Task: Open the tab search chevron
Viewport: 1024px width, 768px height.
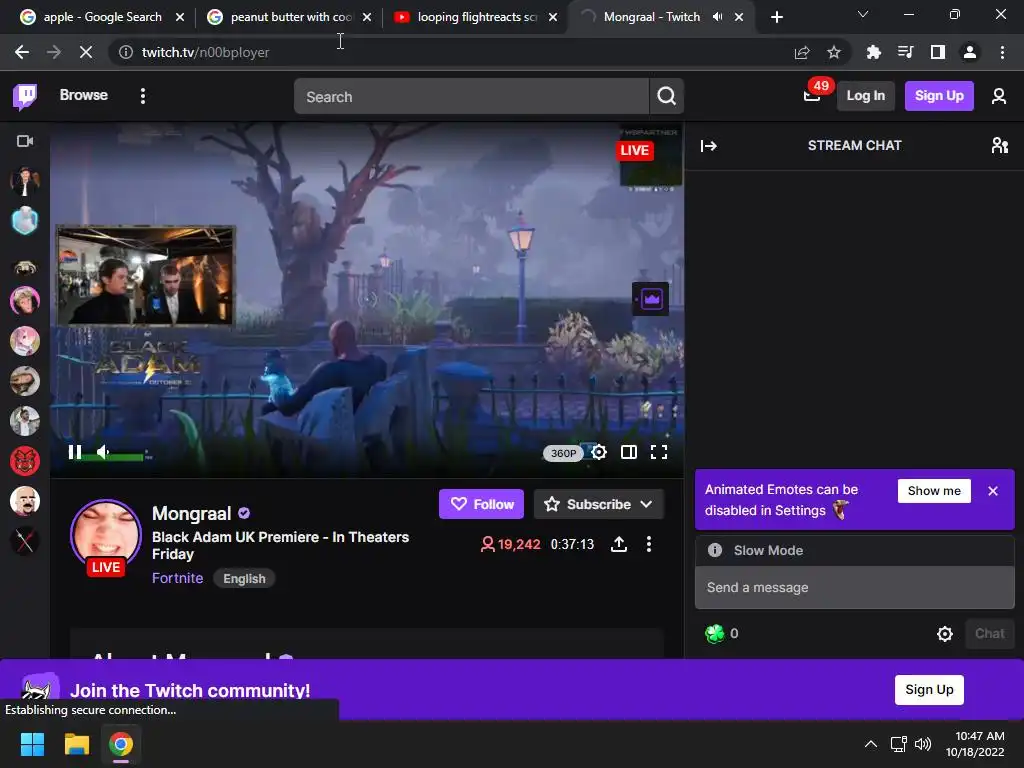Action: [x=863, y=14]
